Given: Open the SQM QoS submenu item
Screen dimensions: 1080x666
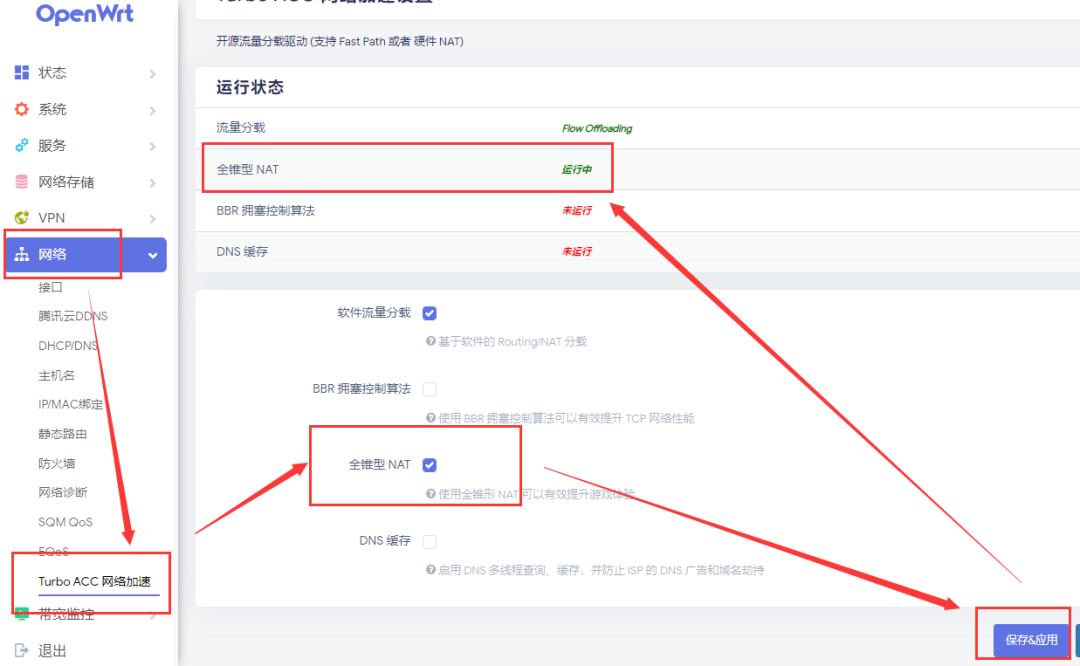Looking at the screenshot, I should (65, 522).
